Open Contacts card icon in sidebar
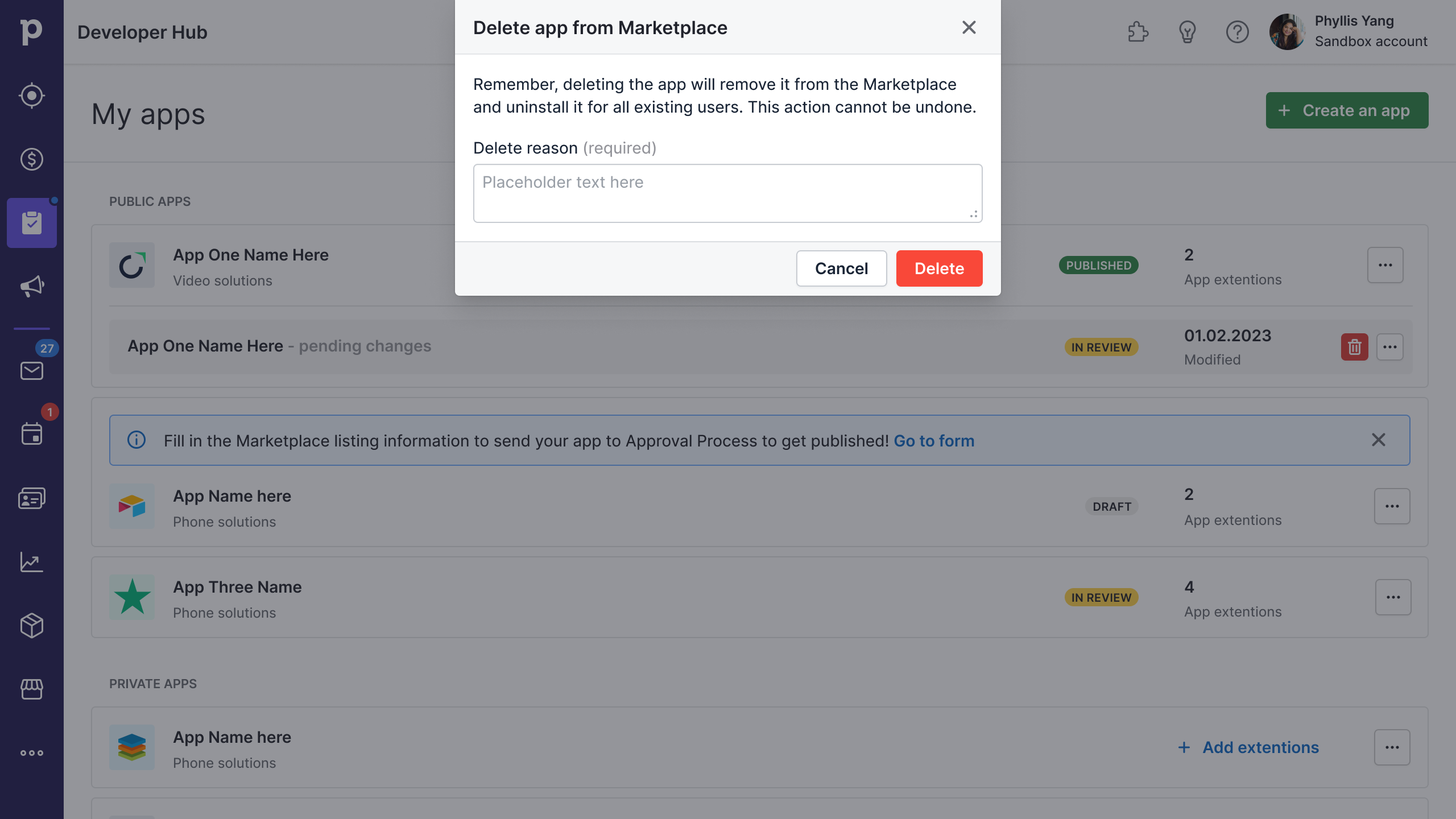 click(x=32, y=498)
